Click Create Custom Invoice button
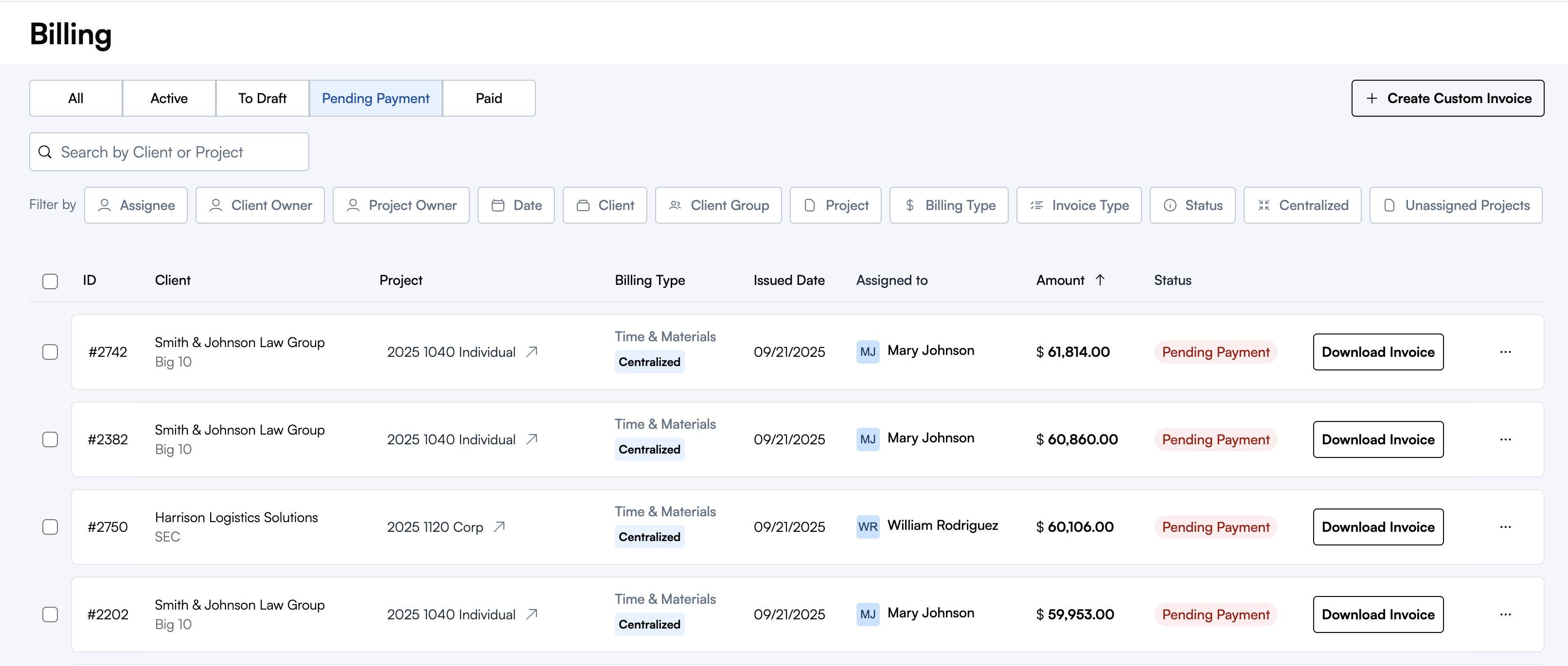Image resolution: width=1568 pixels, height=666 pixels. 1447,99
